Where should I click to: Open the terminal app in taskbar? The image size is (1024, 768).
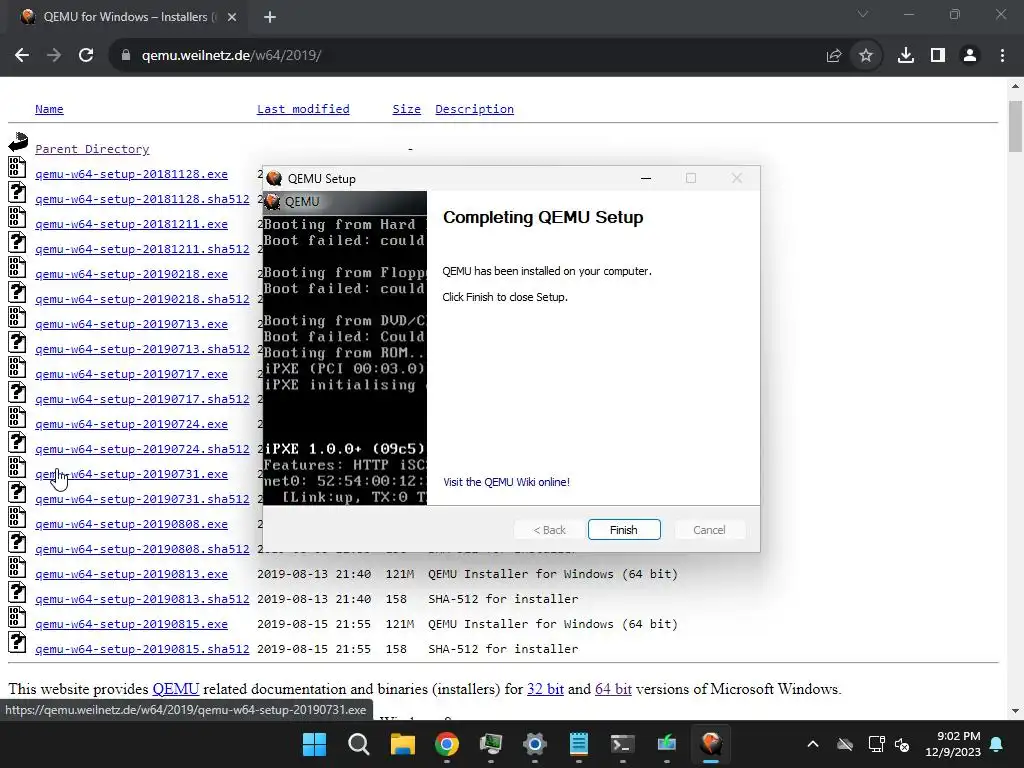point(622,744)
